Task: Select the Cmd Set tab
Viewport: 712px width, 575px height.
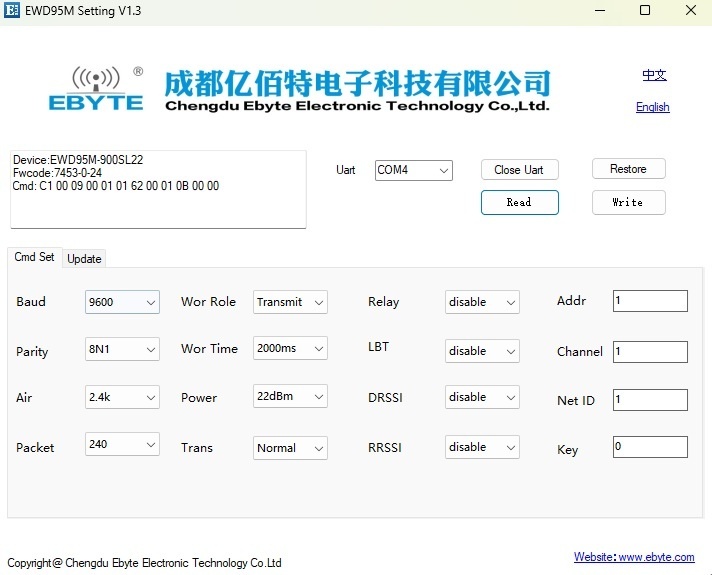Action: pos(35,257)
